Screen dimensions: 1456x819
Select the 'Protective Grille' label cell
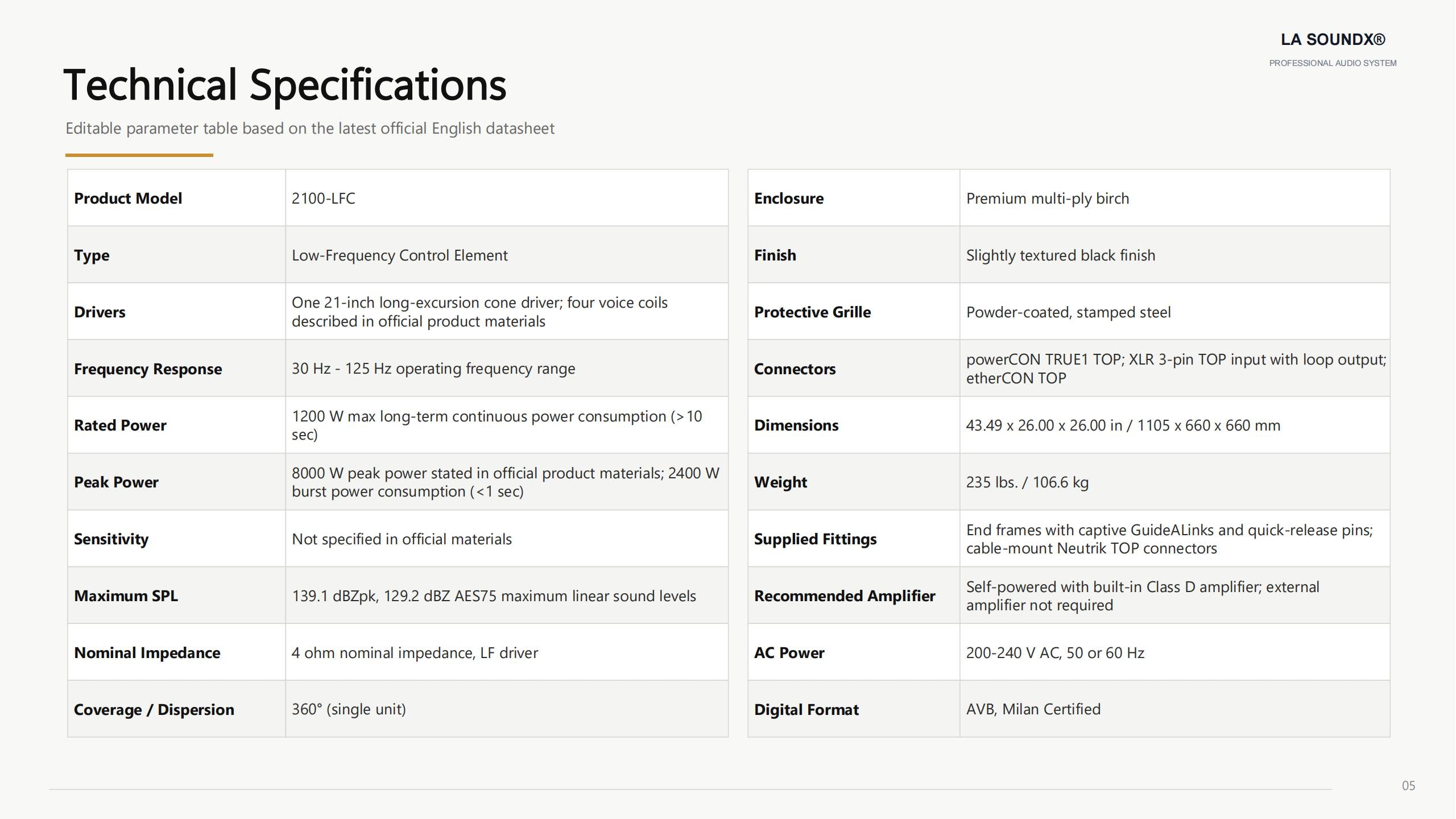(854, 312)
